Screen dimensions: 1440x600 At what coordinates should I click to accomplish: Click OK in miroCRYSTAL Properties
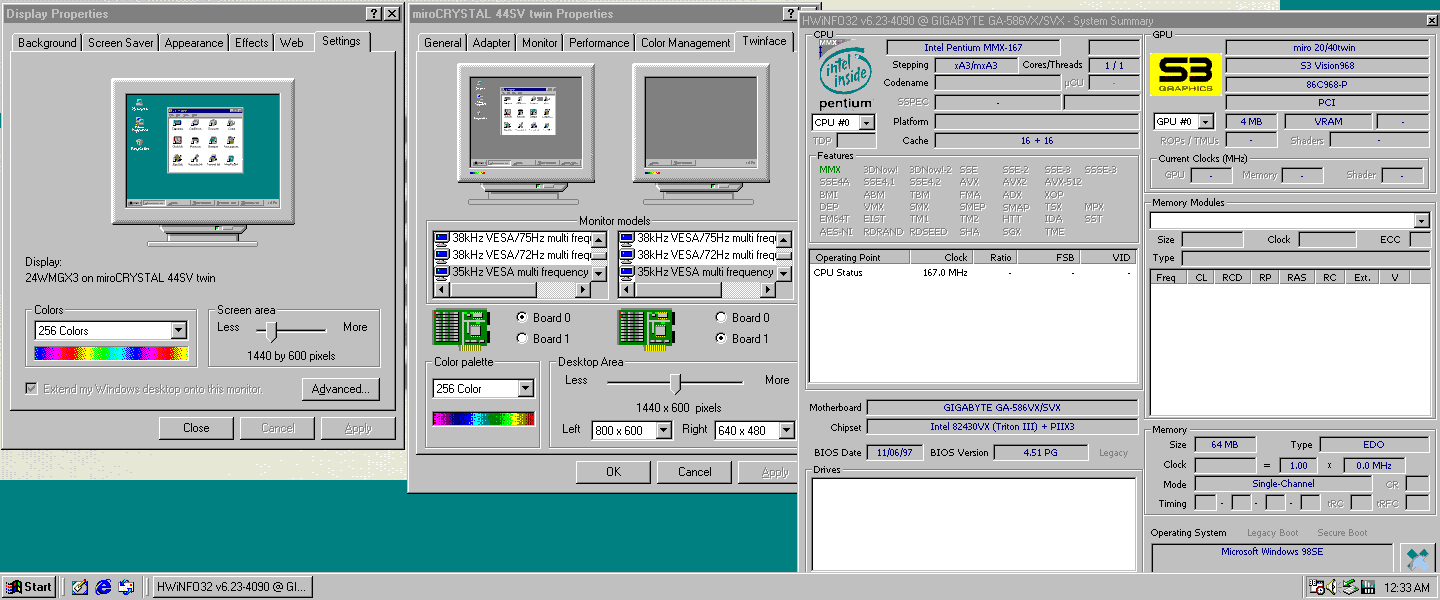613,472
